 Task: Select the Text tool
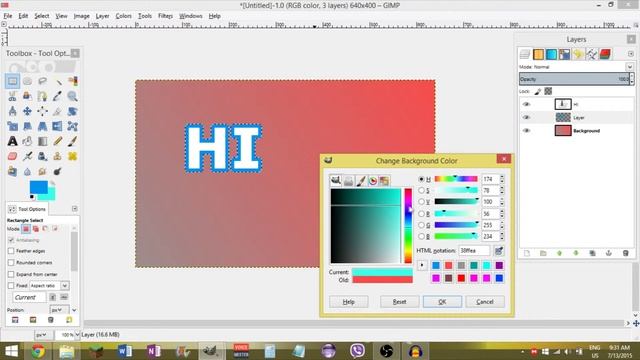coord(12,141)
